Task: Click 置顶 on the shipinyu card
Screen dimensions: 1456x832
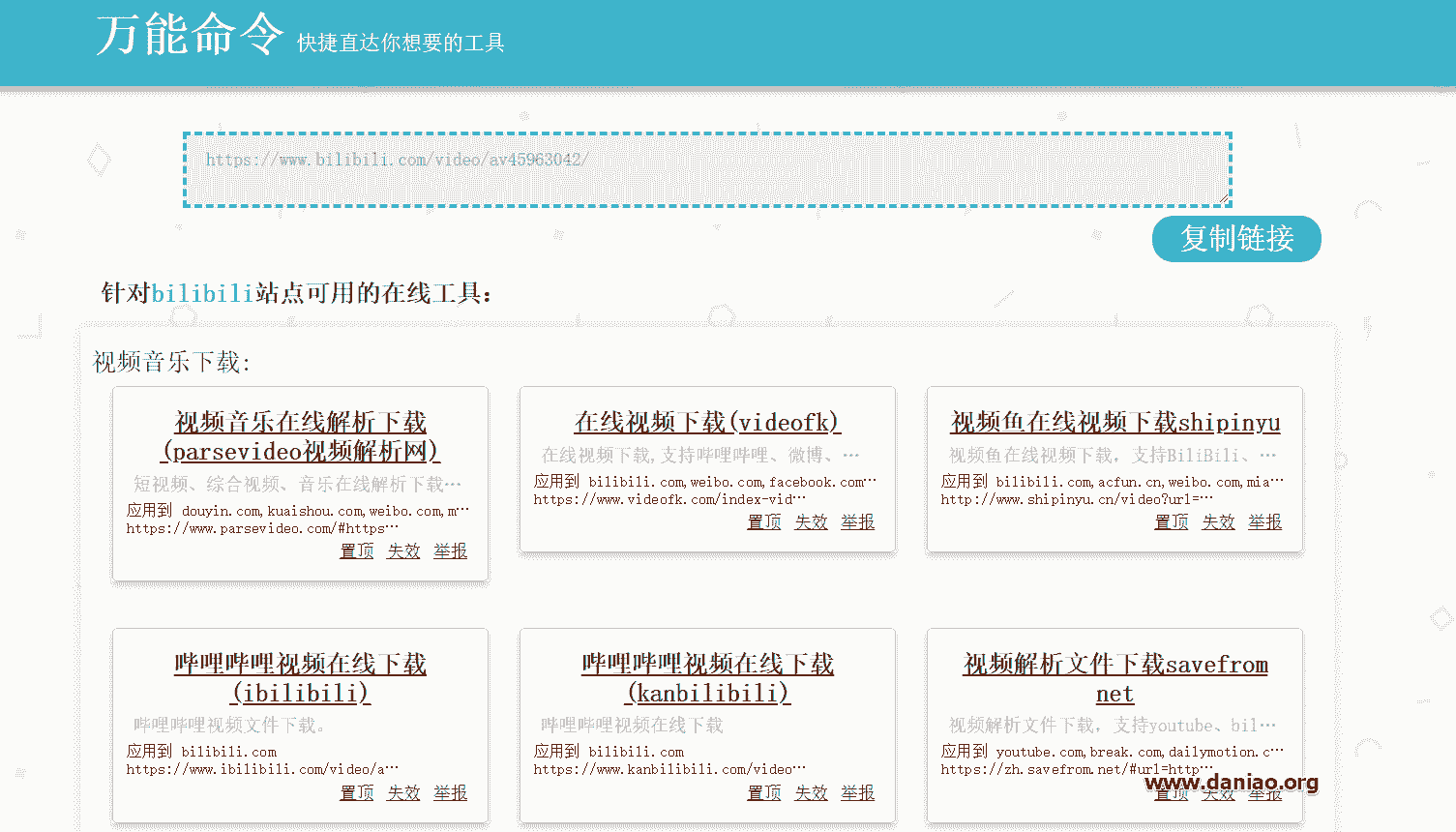Action: pos(1172,521)
